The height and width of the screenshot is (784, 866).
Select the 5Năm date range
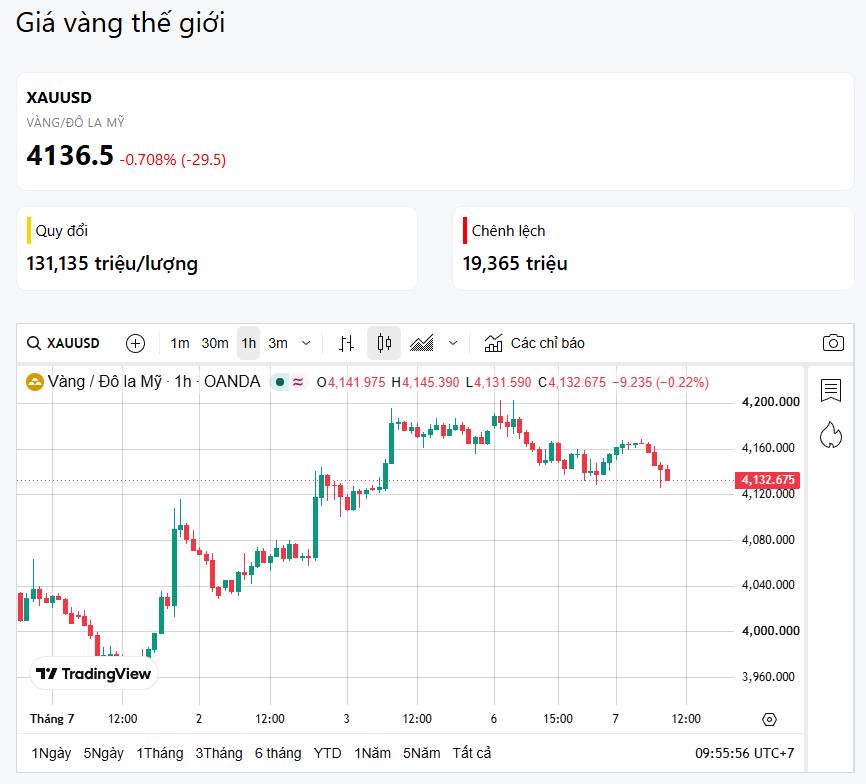point(421,753)
